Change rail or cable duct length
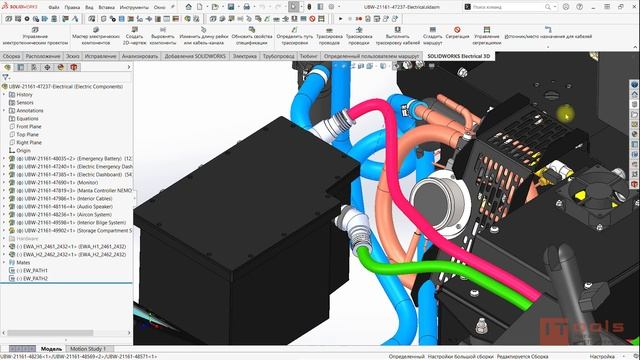 tap(204, 36)
